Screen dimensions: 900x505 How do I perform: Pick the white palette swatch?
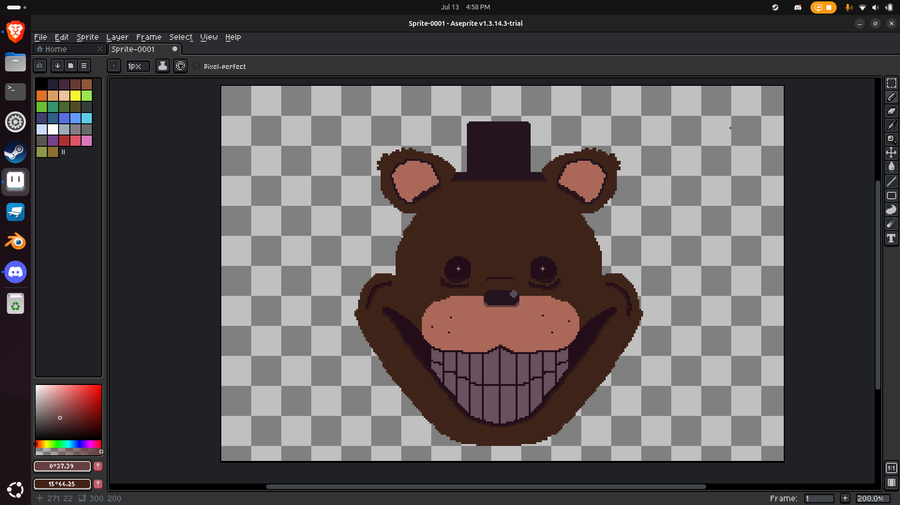(x=53, y=130)
